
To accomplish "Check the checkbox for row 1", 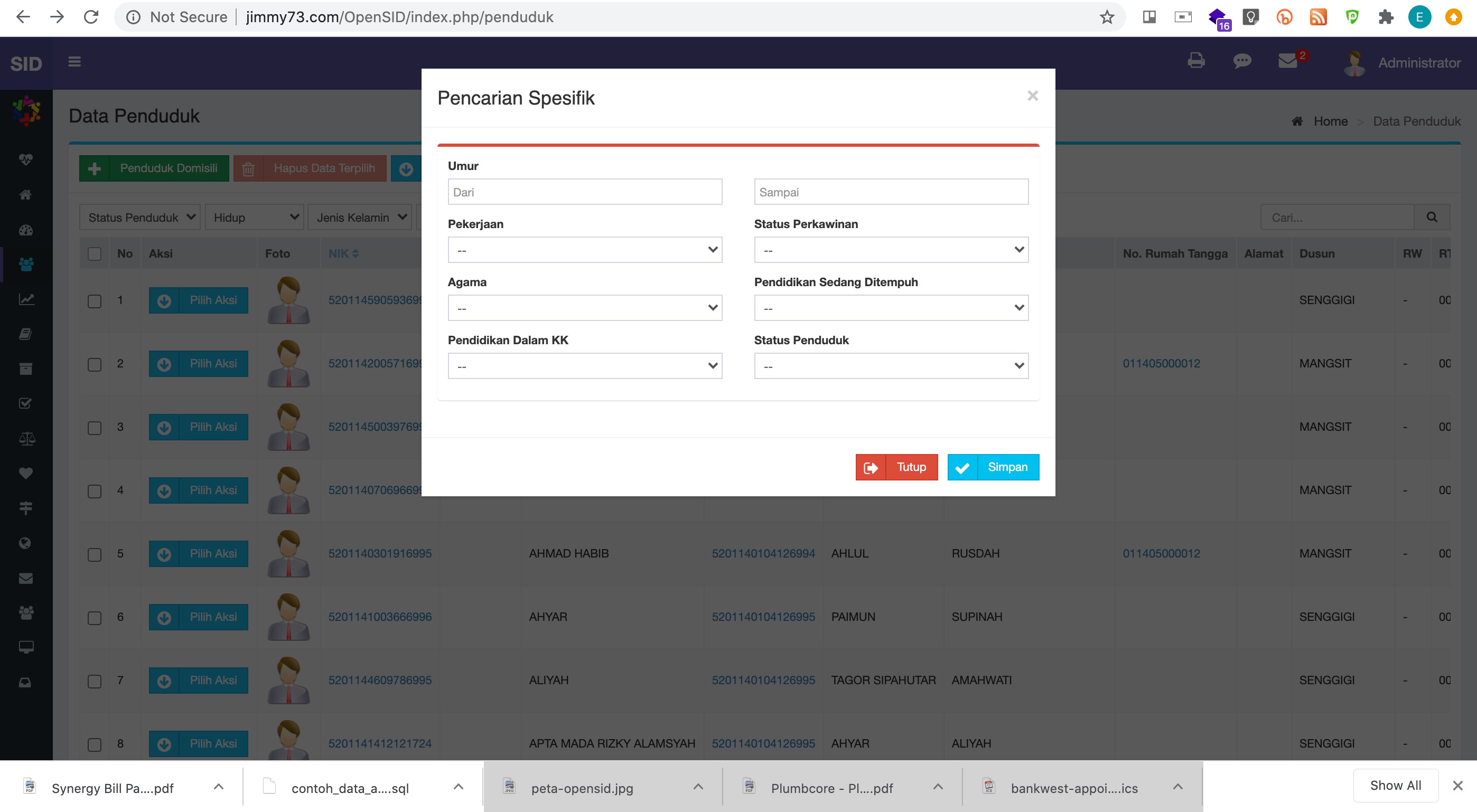I will (x=95, y=301).
